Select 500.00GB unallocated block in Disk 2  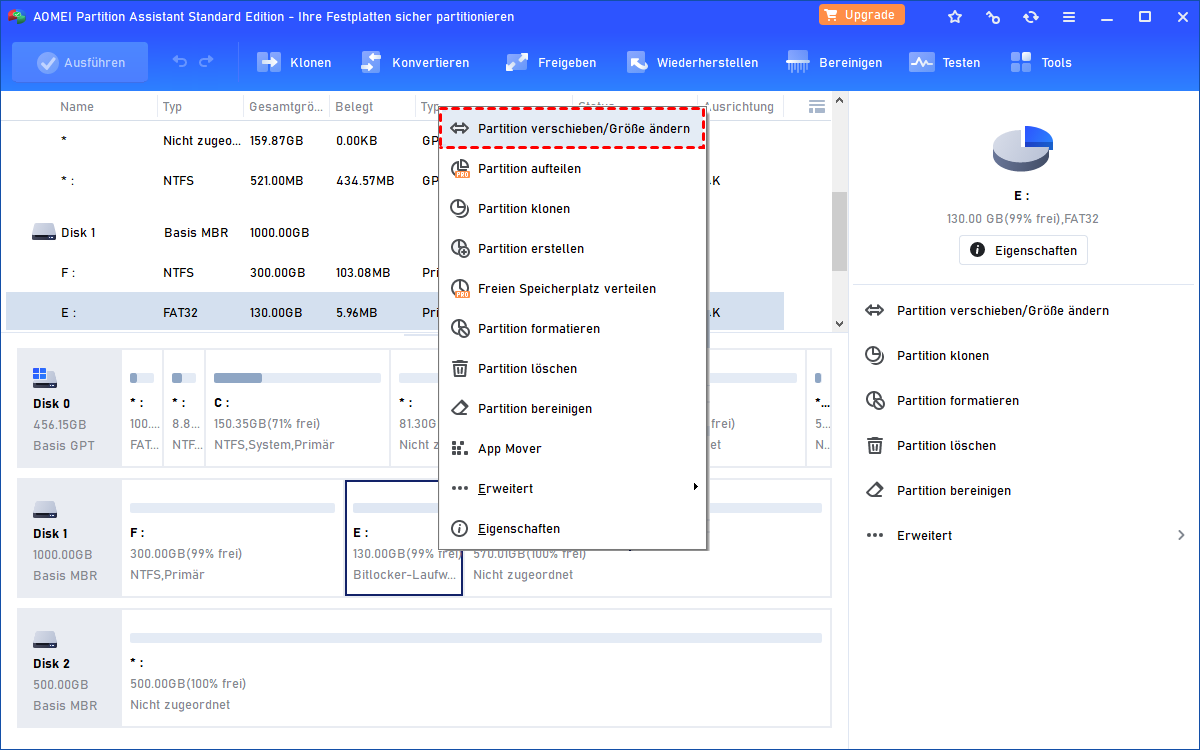pyautogui.click(x=476, y=668)
